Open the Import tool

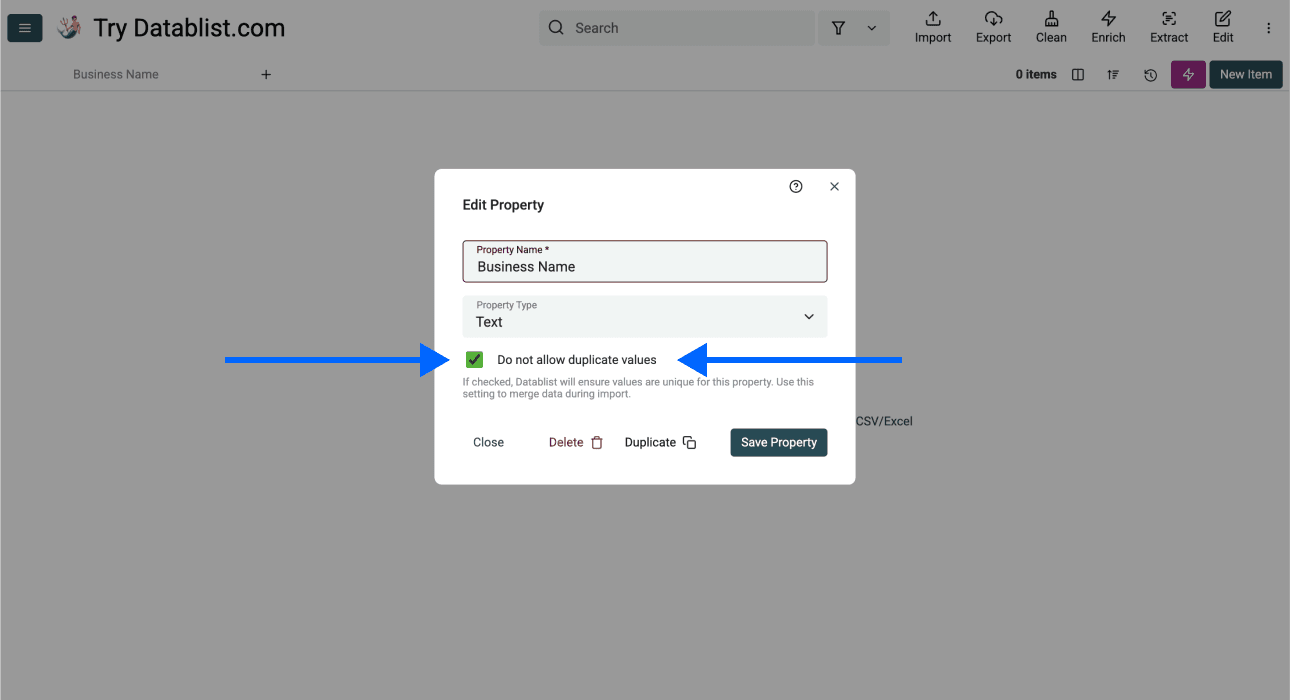(x=931, y=27)
